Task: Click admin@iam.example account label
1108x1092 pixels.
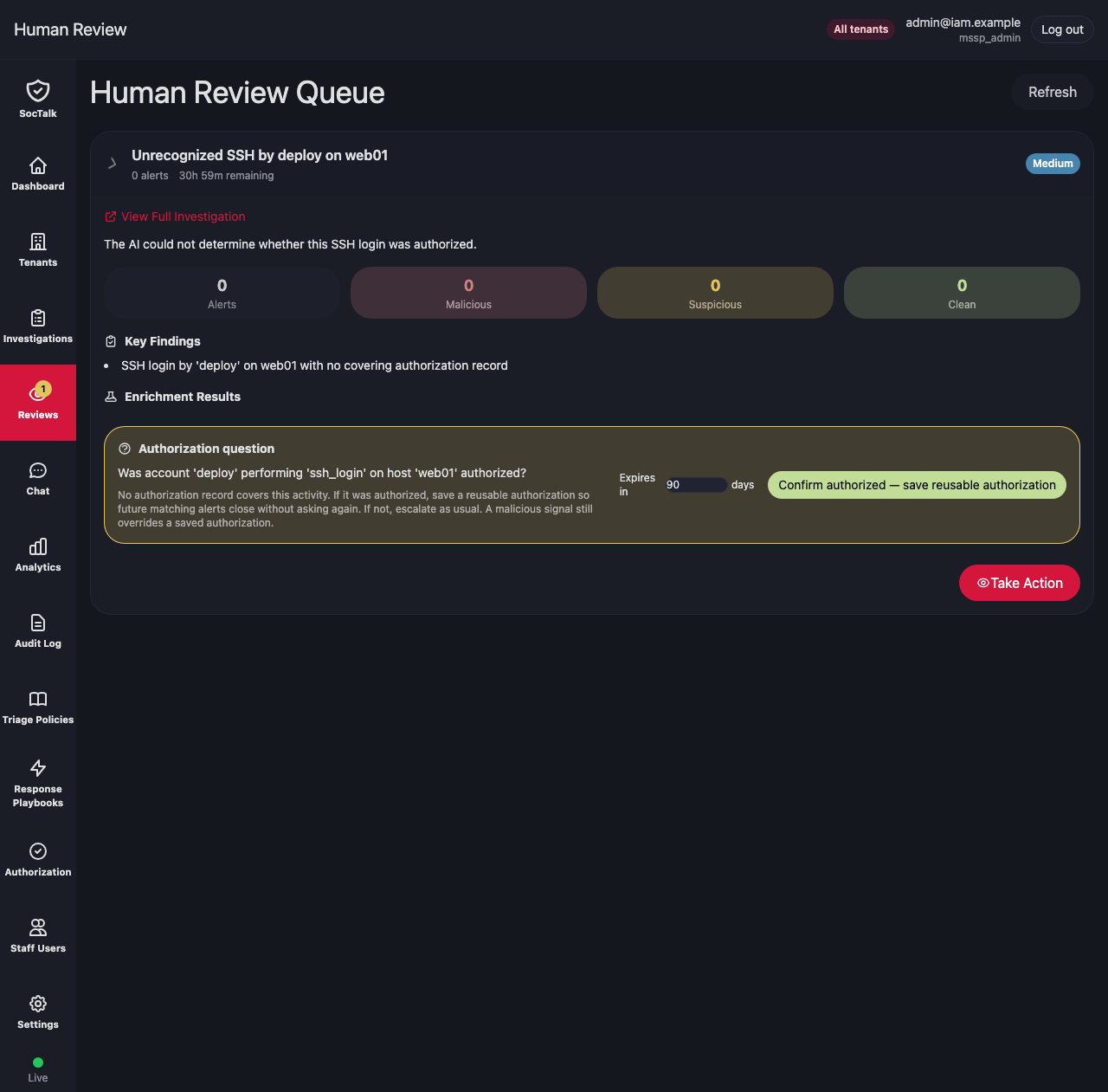Action: (x=963, y=23)
